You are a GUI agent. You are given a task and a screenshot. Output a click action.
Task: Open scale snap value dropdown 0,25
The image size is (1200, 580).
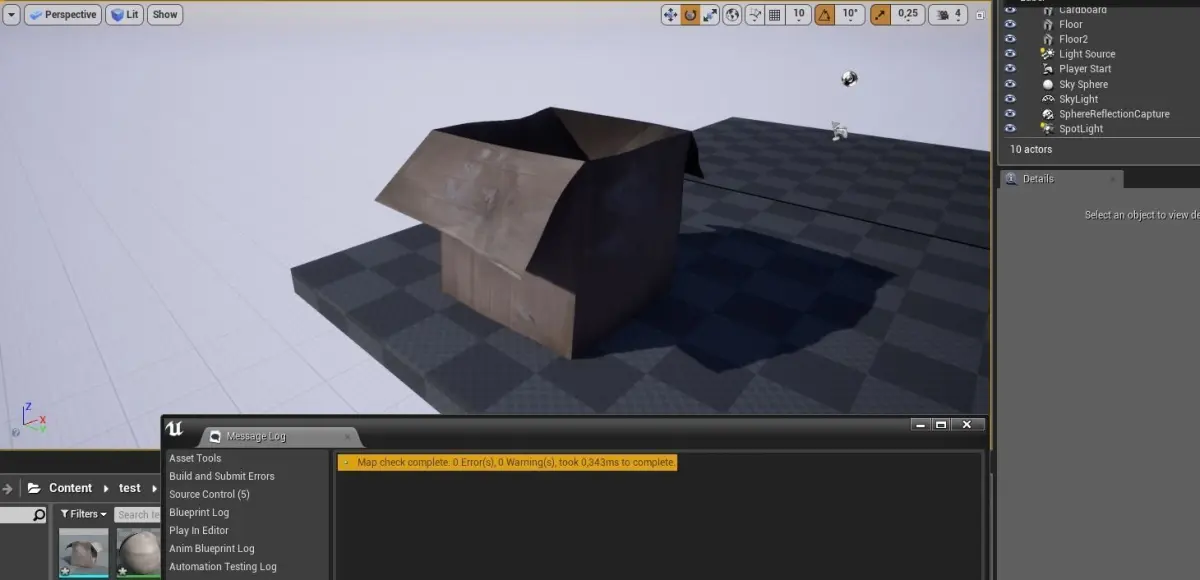click(908, 15)
